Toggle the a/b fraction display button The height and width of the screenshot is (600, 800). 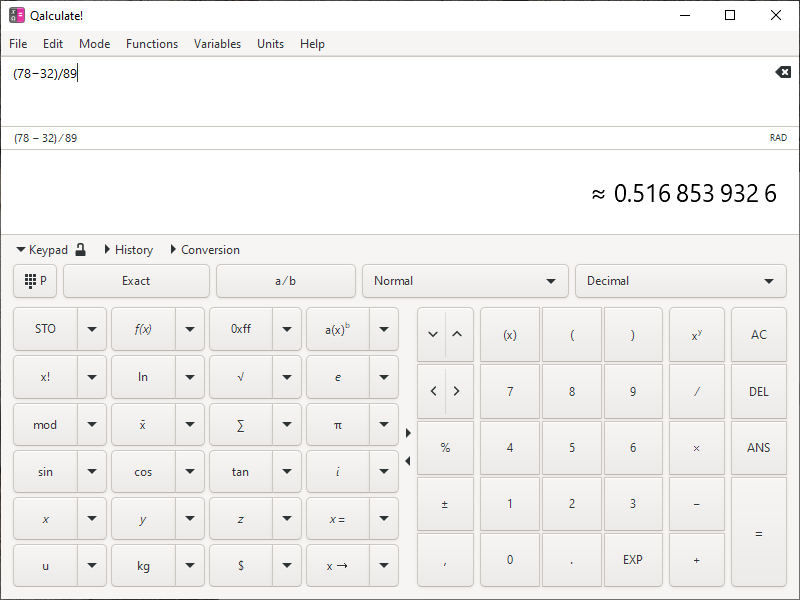pyautogui.click(x=285, y=281)
